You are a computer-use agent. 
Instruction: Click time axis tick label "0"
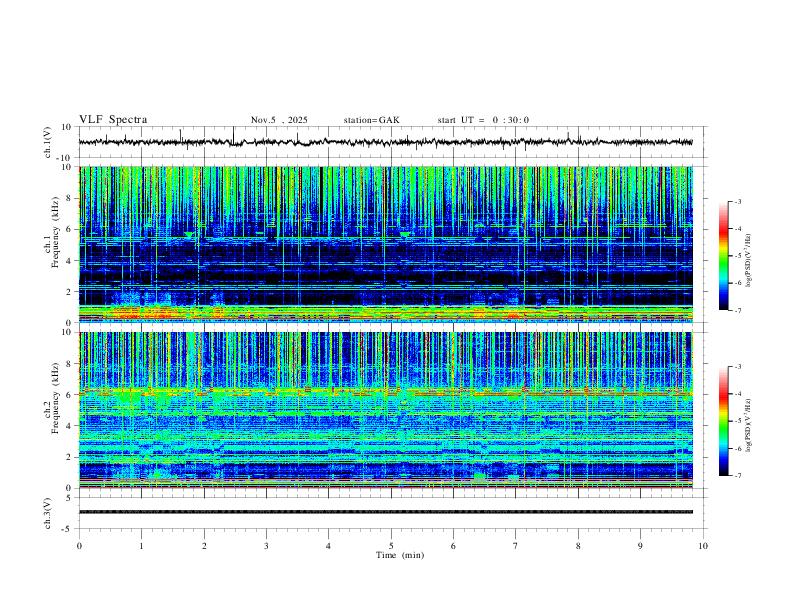(x=79, y=546)
